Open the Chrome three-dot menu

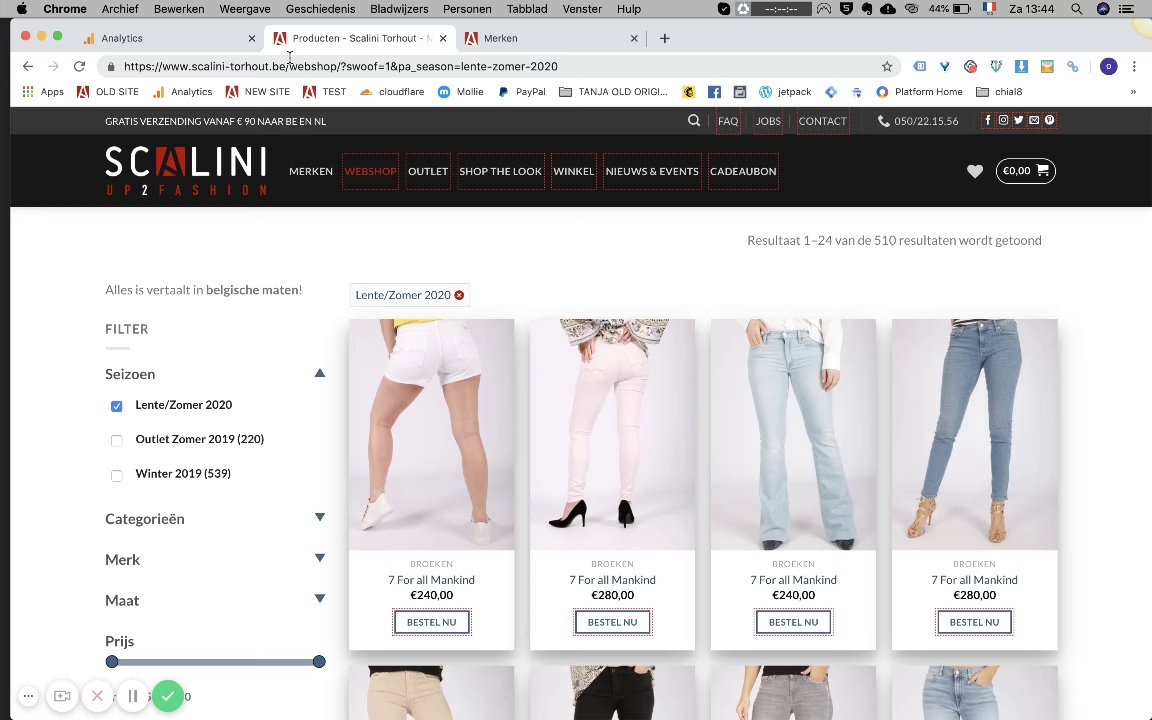(1134, 66)
